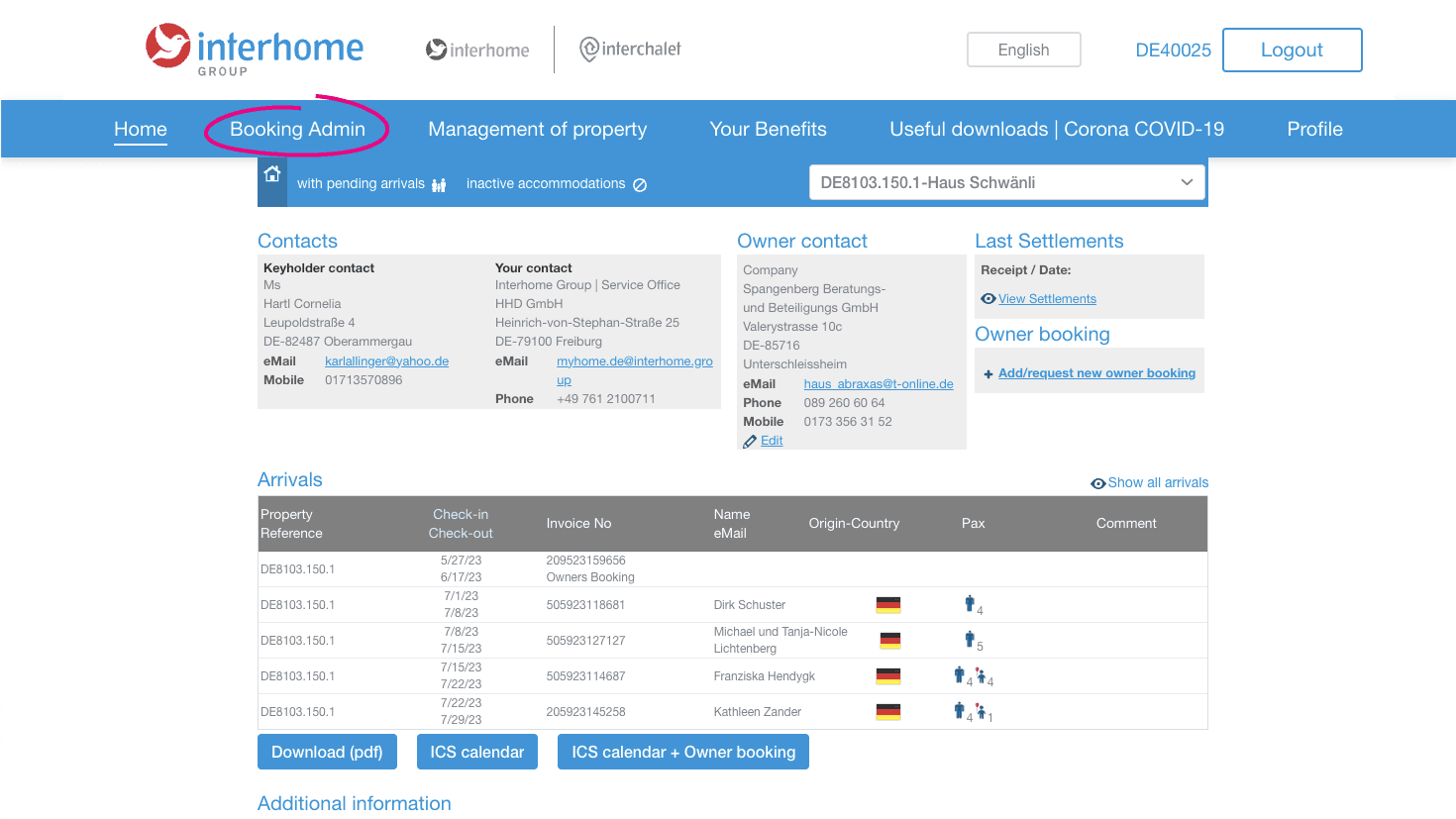Click the chevron arrow of the property dropdown
The height and width of the screenshot is (819, 1456).
pos(1187,182)
